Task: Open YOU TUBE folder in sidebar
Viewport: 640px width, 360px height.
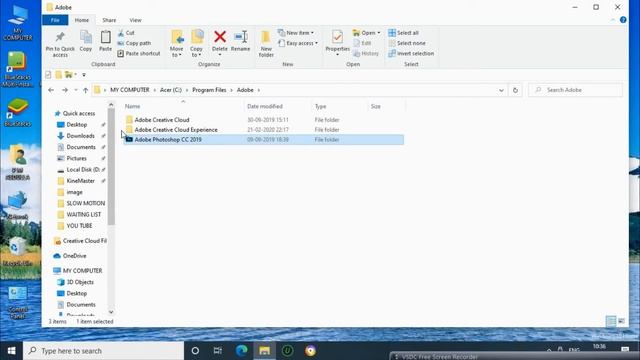Action: coord(79,226)
